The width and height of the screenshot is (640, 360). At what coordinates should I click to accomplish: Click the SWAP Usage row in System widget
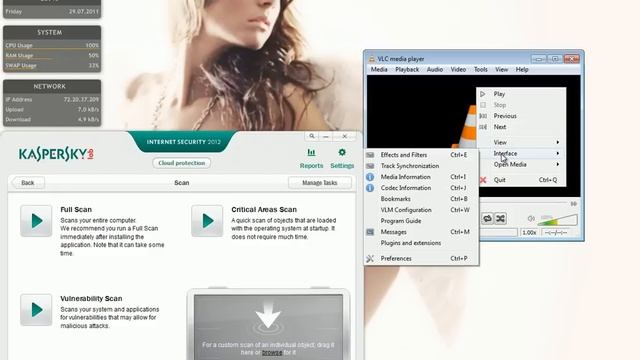pos(52,65)
